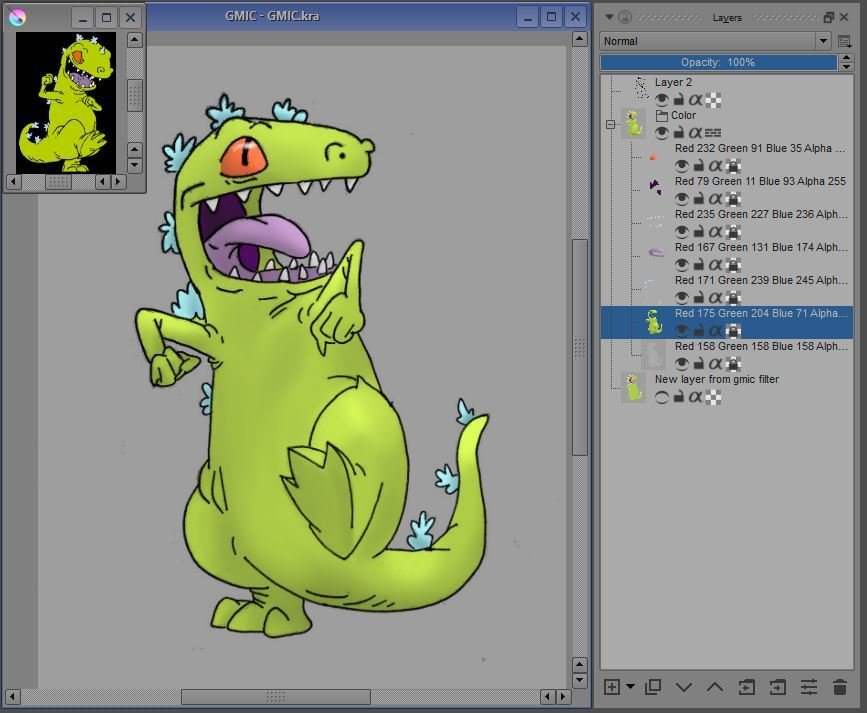Viewport: 867px width, 713px height.
Task: Click preview window horizontal scrollbar left arrow
Action: 14,181
